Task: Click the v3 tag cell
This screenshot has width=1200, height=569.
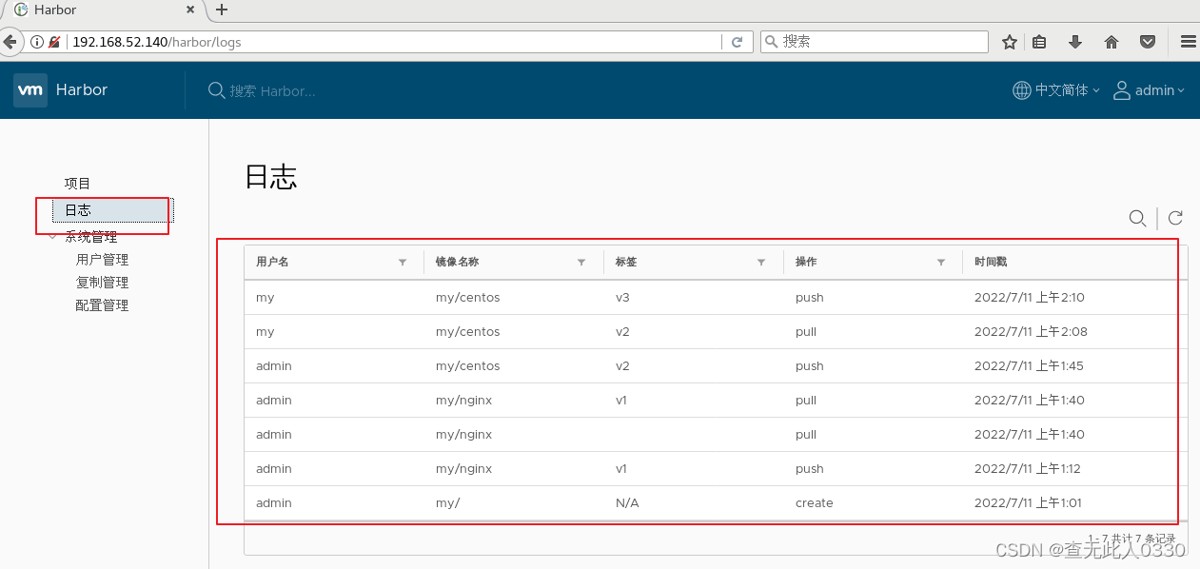Action: [x=623, y=298]
